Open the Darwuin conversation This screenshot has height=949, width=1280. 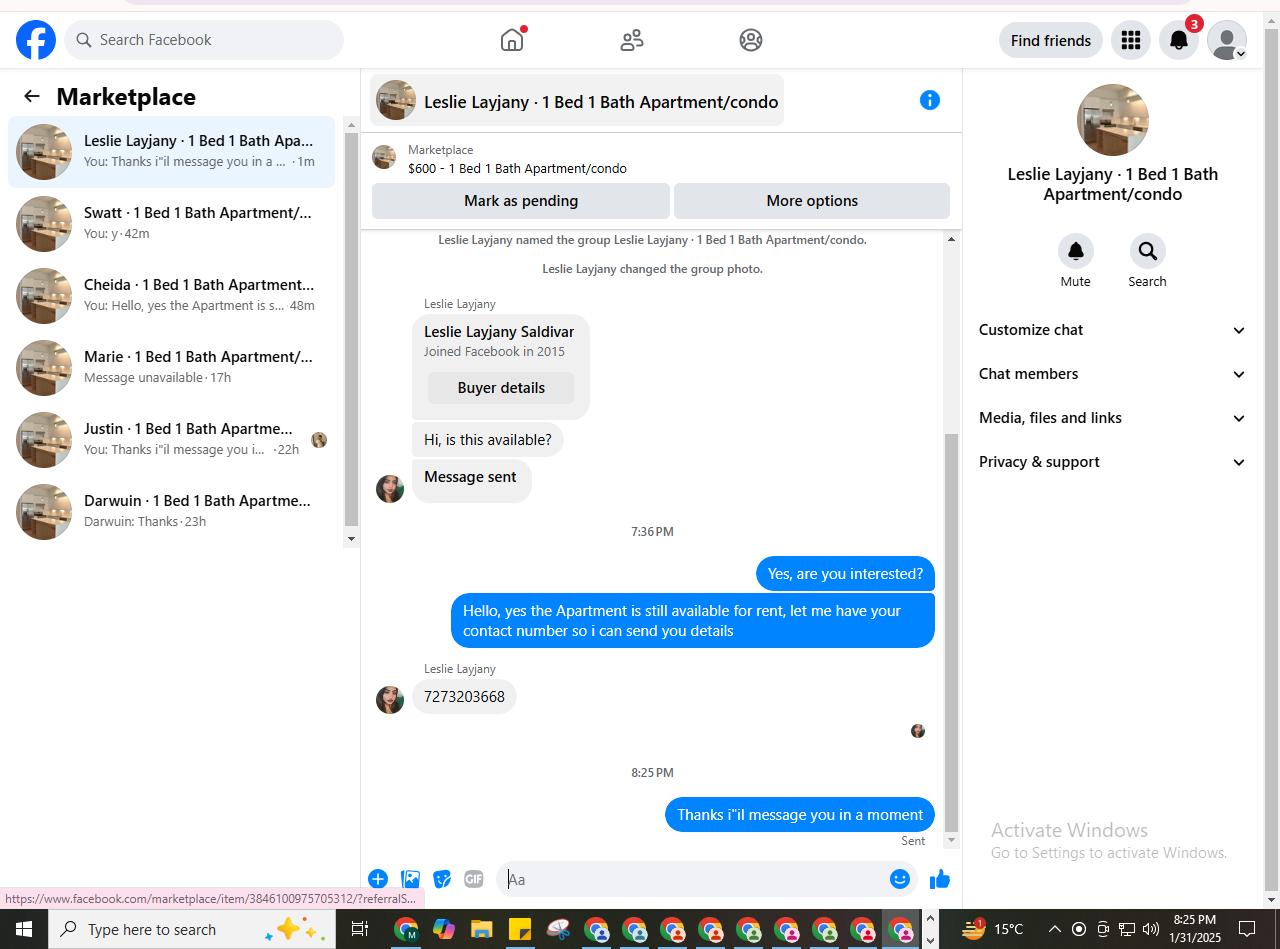coord(172,512)
